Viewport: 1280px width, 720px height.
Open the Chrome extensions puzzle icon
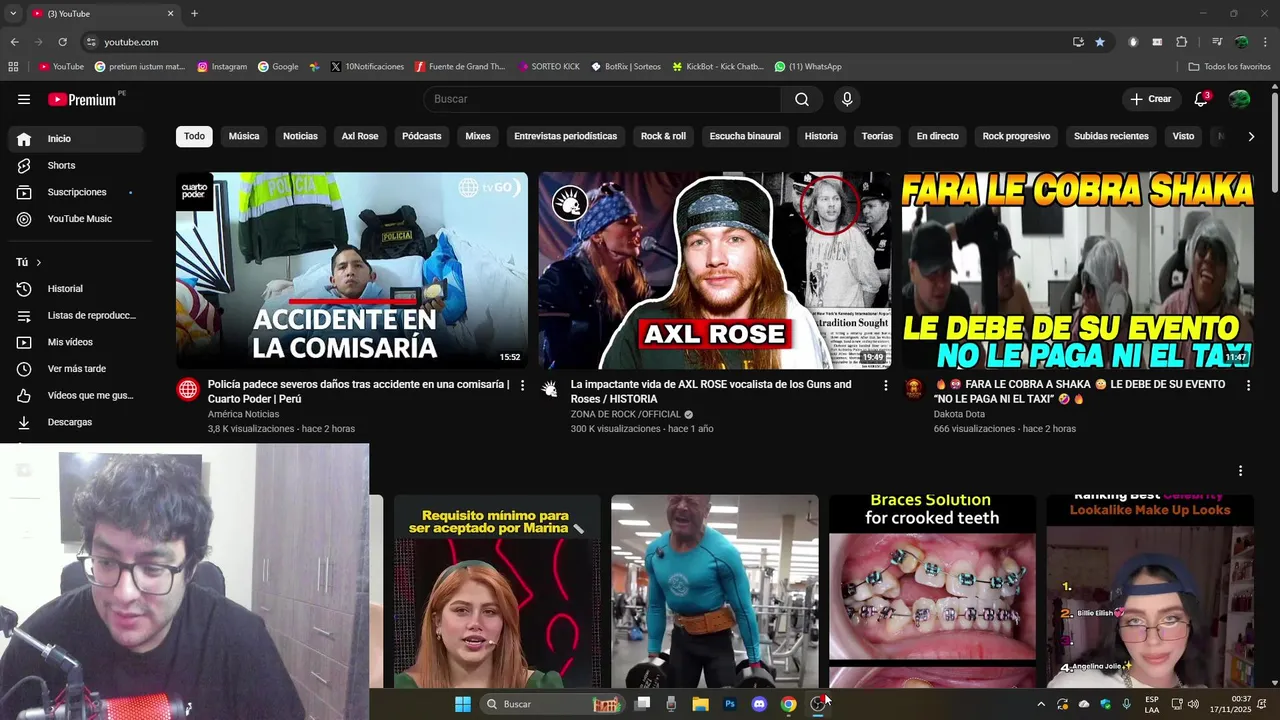pyautogui.click(x=1181, y=42)
